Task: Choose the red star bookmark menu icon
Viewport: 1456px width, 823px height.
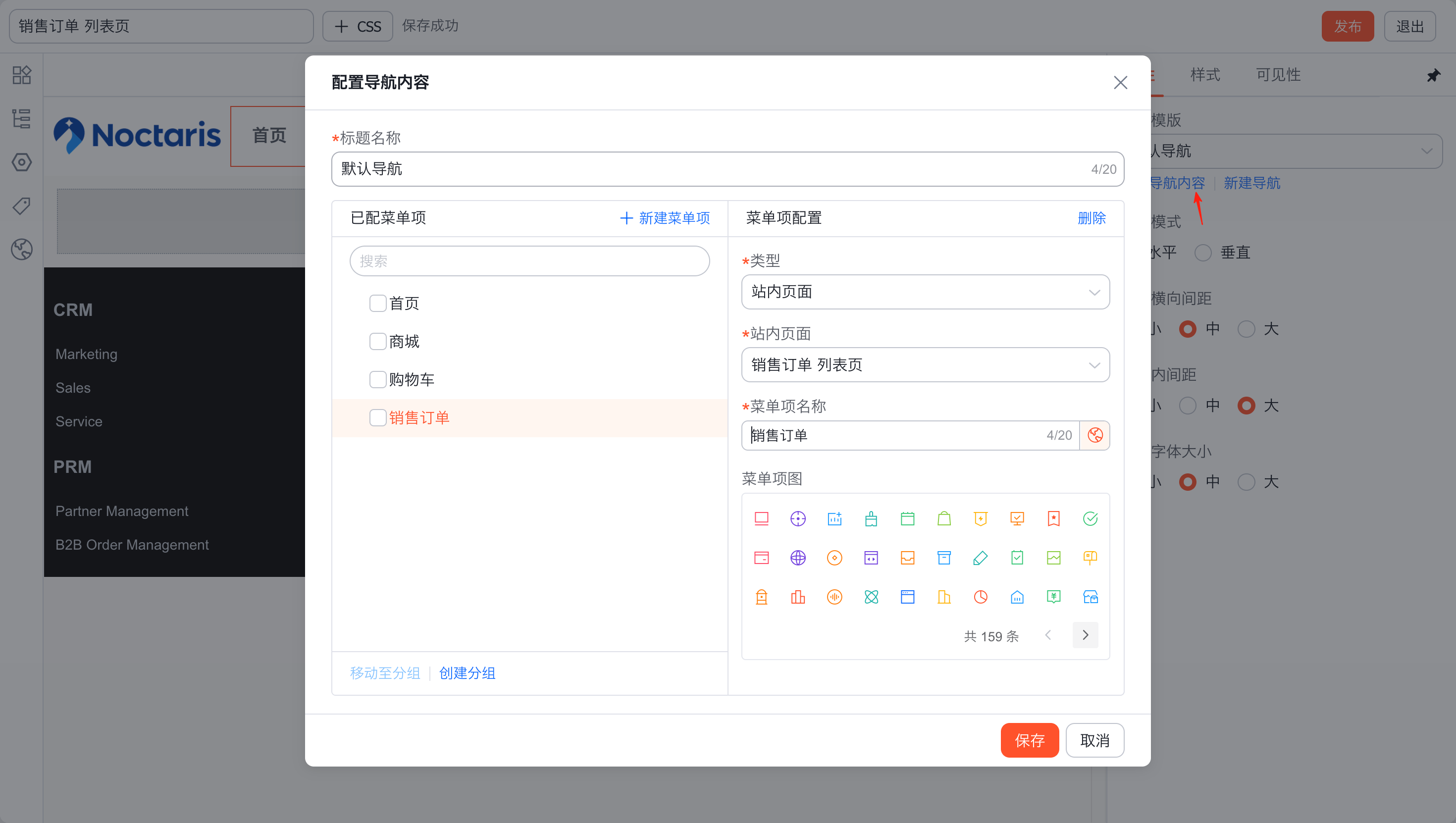Action: (1053, 518)
